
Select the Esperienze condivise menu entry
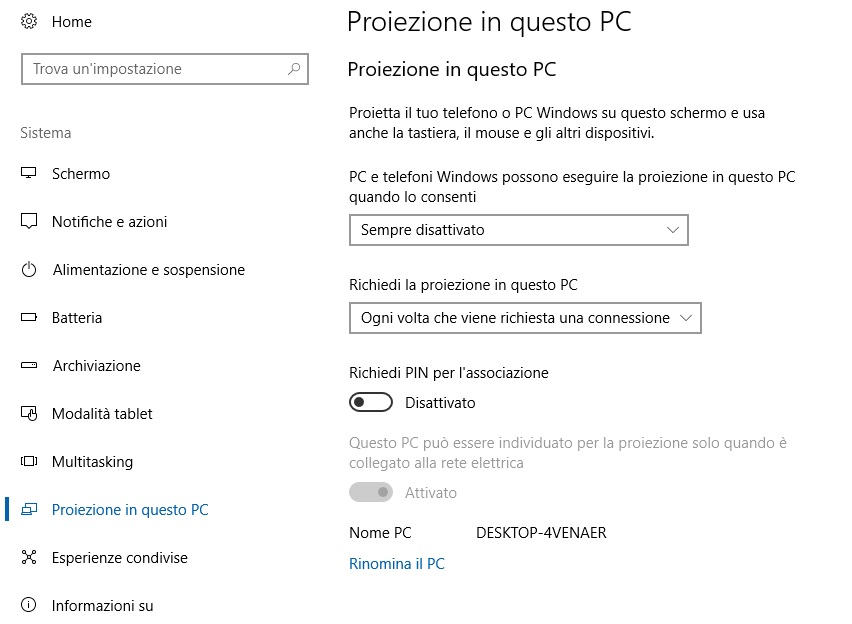point(120,558)
